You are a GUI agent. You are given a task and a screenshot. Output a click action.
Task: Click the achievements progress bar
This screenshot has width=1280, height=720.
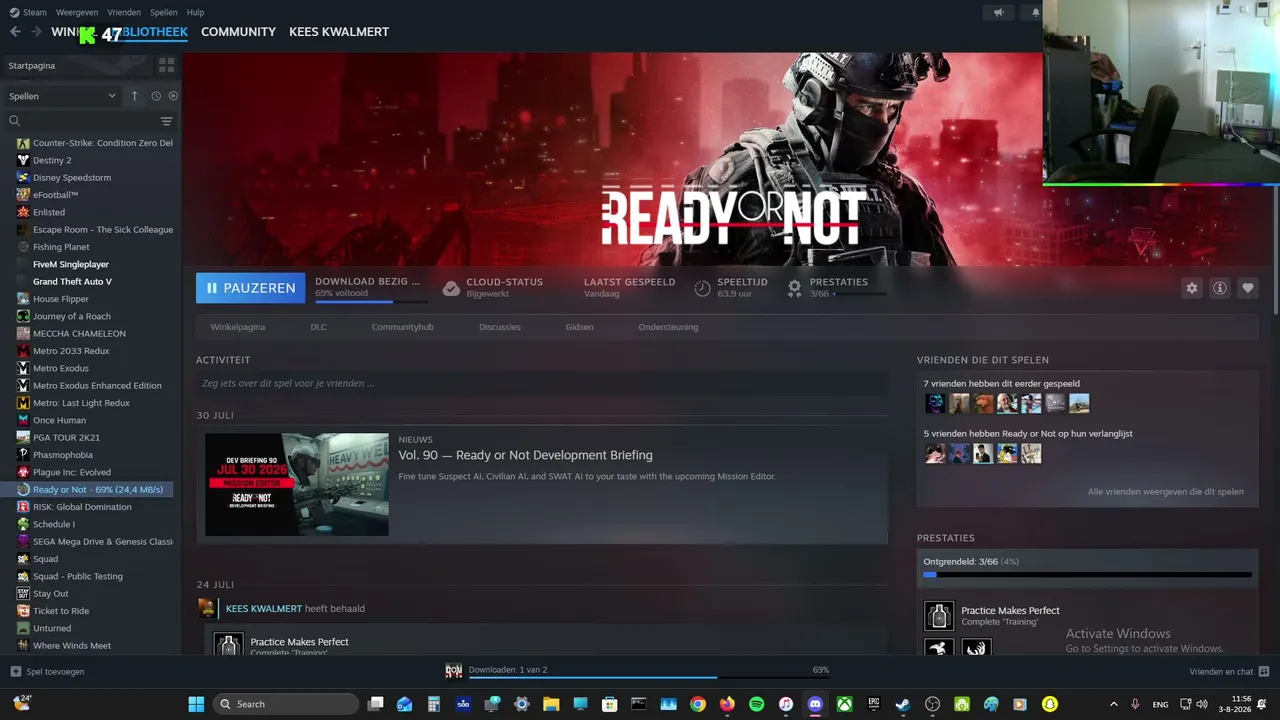(x=1088, y=575)
